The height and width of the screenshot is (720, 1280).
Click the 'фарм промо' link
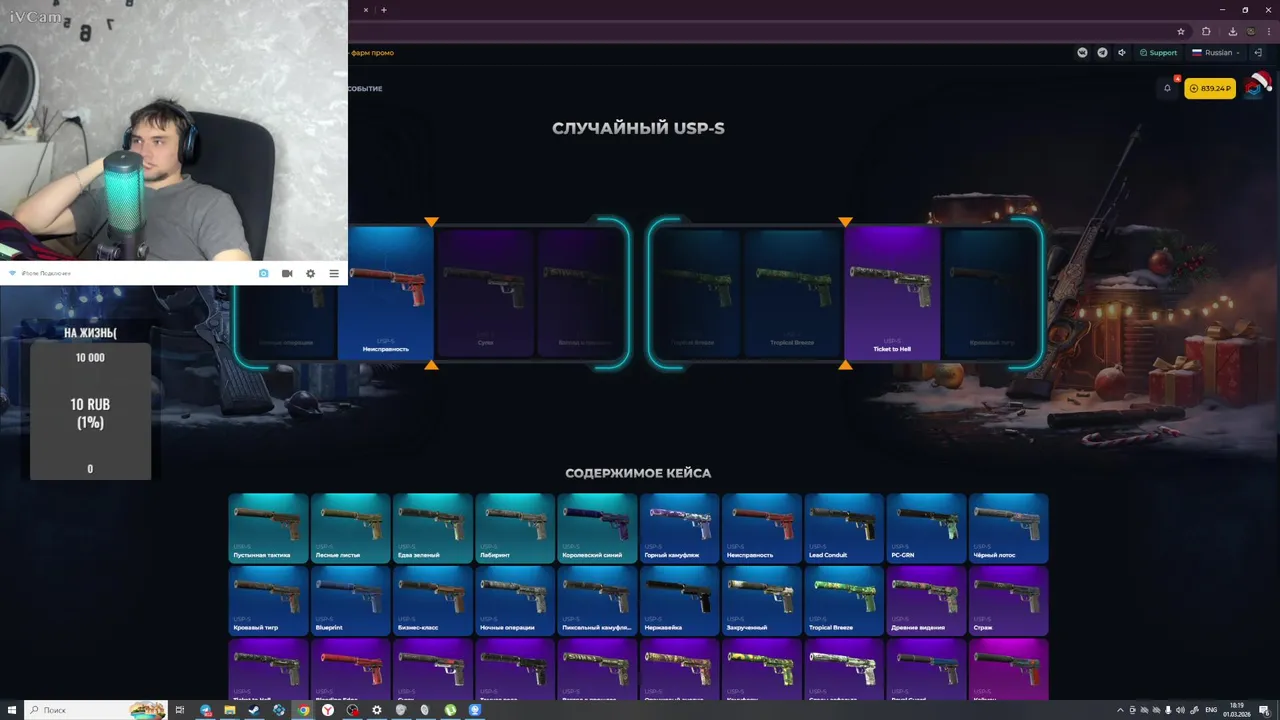click(372, 53)
